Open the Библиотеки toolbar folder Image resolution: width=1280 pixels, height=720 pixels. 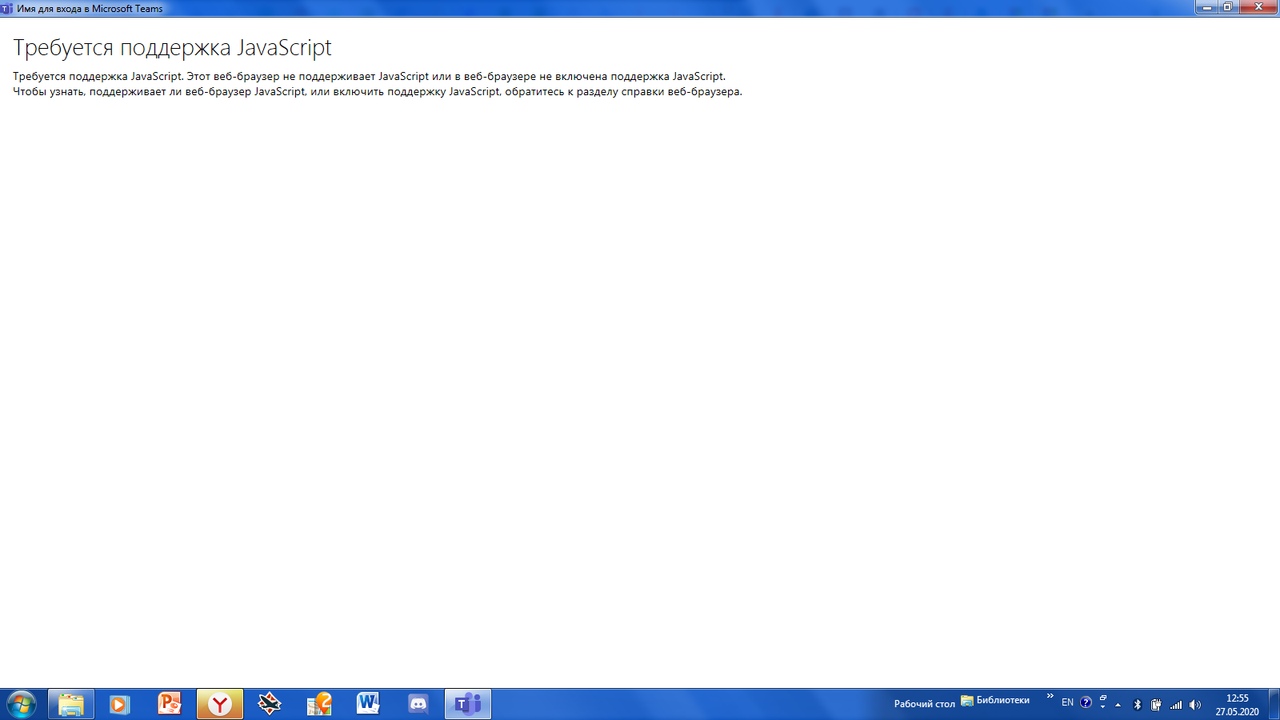[995, 701]
